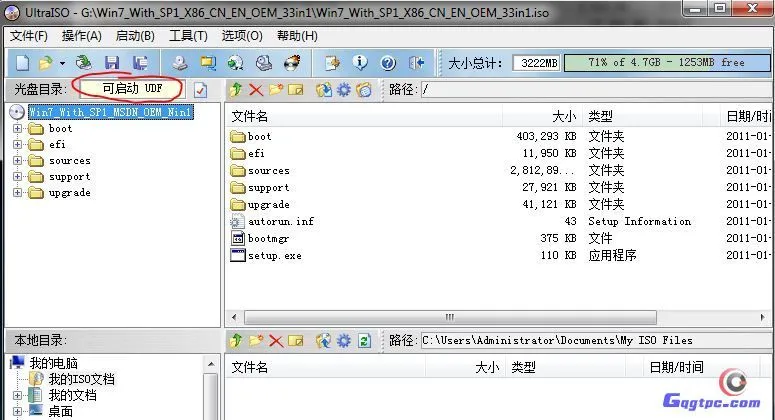Go up one level in local pane
Viewport: 775px width, 420px height.
236,340
